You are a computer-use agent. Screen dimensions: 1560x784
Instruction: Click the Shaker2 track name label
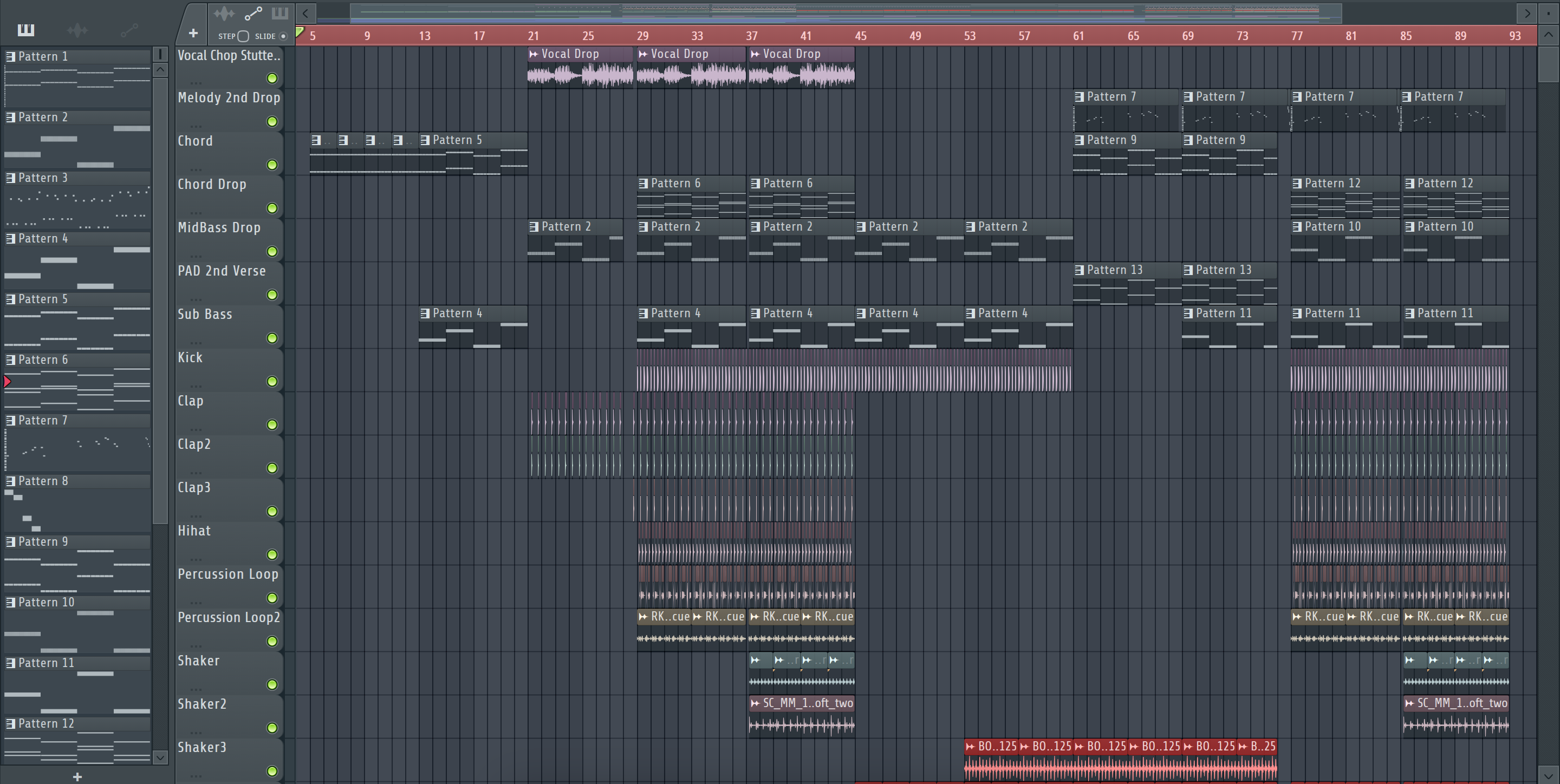pyautogui.click(x=201, y=704)
